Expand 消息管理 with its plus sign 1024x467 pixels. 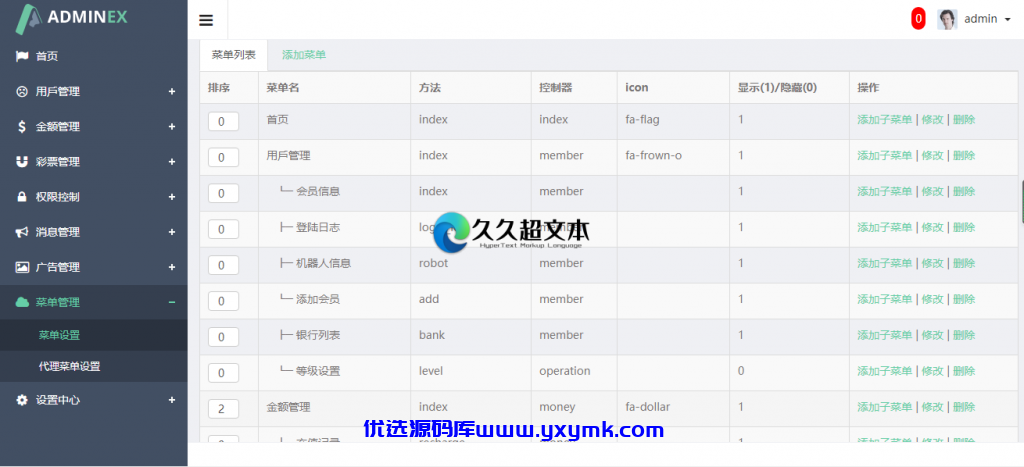point(172,232)
